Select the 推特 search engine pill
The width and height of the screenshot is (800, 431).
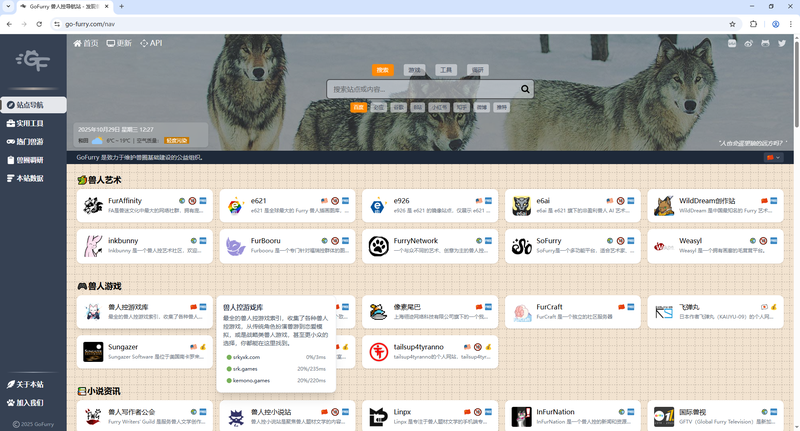tap(502, 107)
